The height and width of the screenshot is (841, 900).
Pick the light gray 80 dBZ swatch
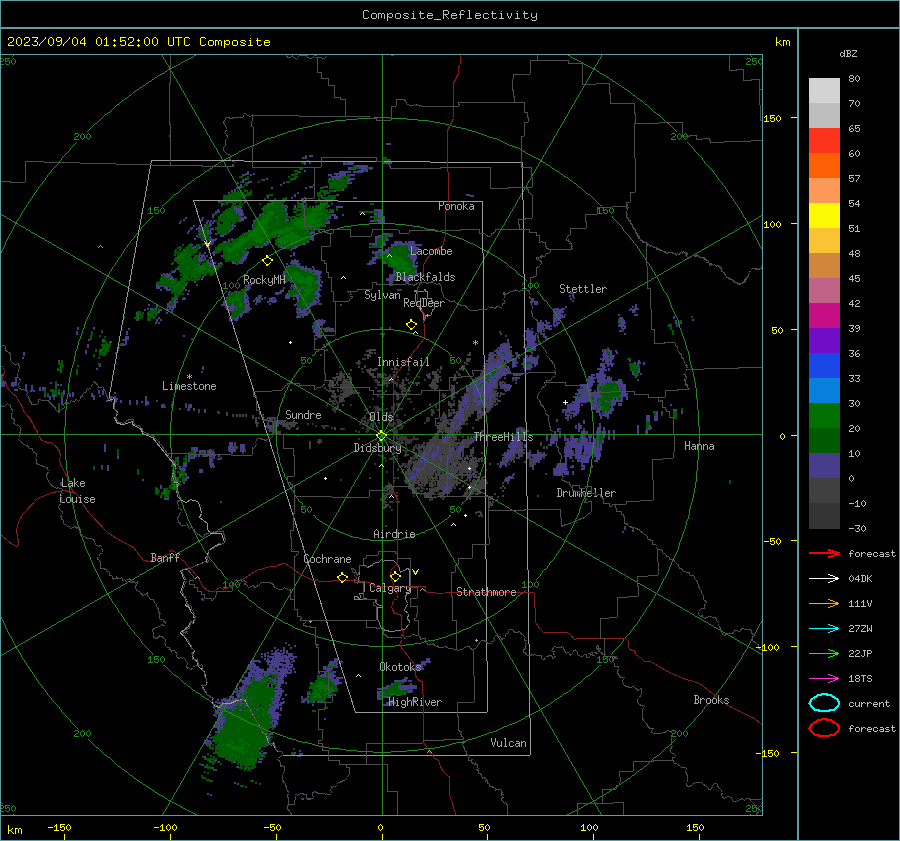[x=824, y=90]
